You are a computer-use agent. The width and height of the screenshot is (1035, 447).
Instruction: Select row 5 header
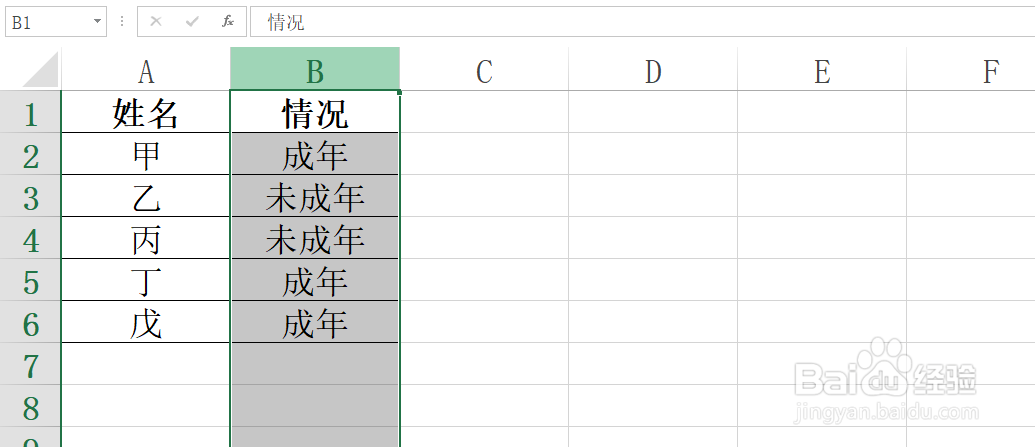coord(30,281)
